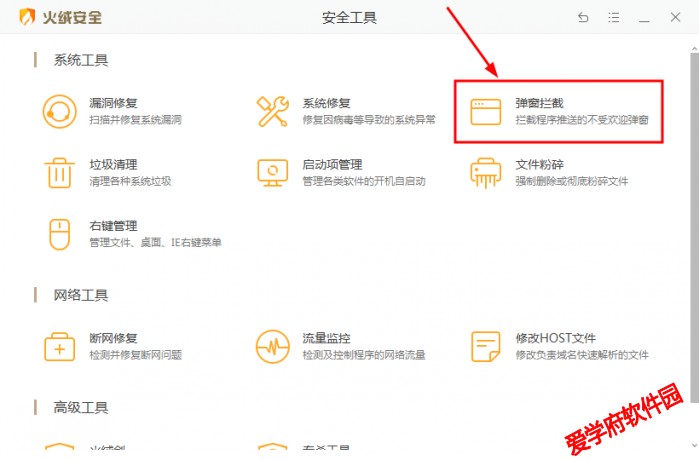The width and height of the screenshot is (699, 460).
Task: Click the scrollbar down arrow
Action: pyautogui.click(x=695, y=445)
